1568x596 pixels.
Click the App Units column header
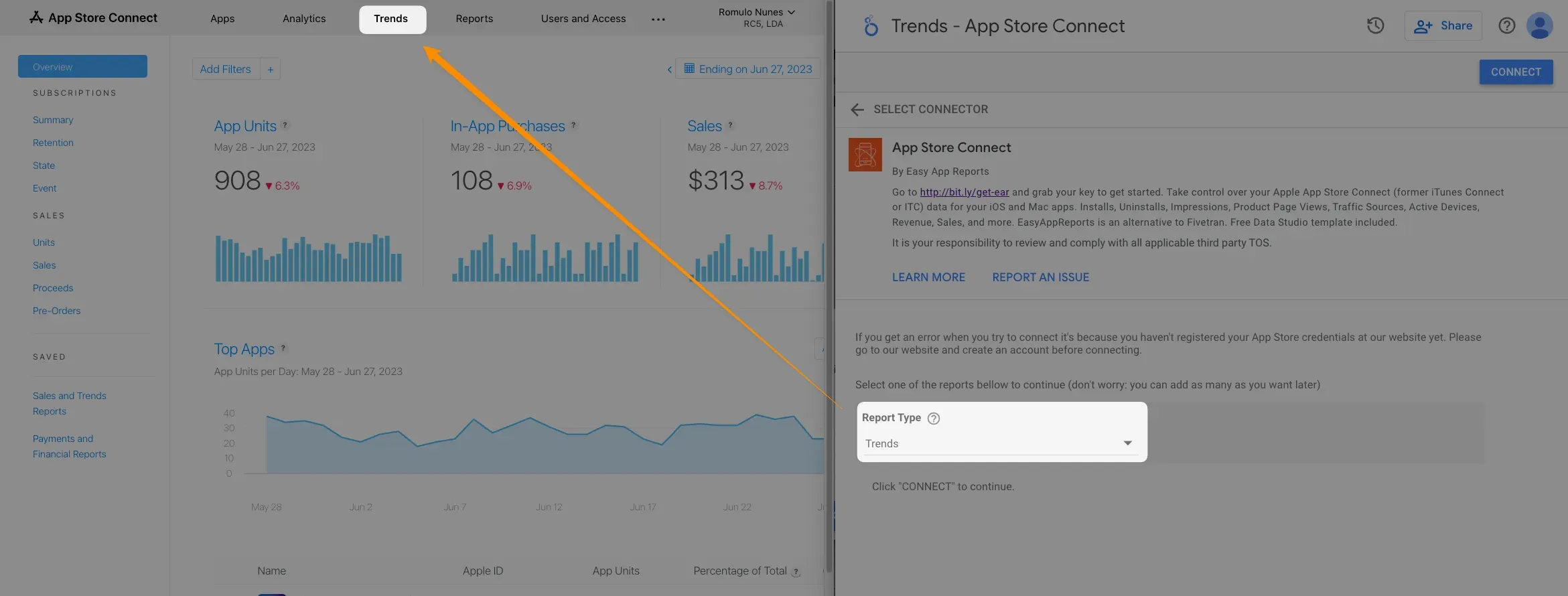[616, 571]
